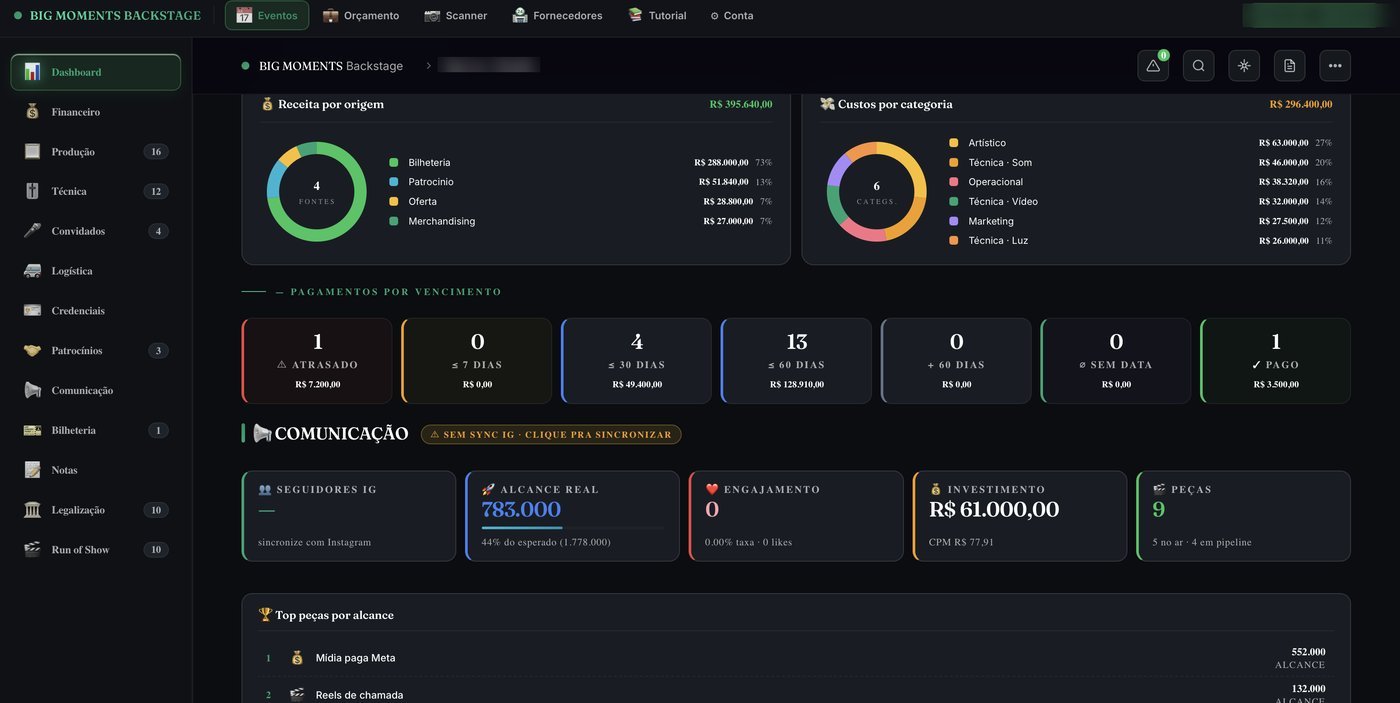This screenshot has height=703, width=1400.
Task: Open the ≤ 30 dias payments card
Action: 637,361
